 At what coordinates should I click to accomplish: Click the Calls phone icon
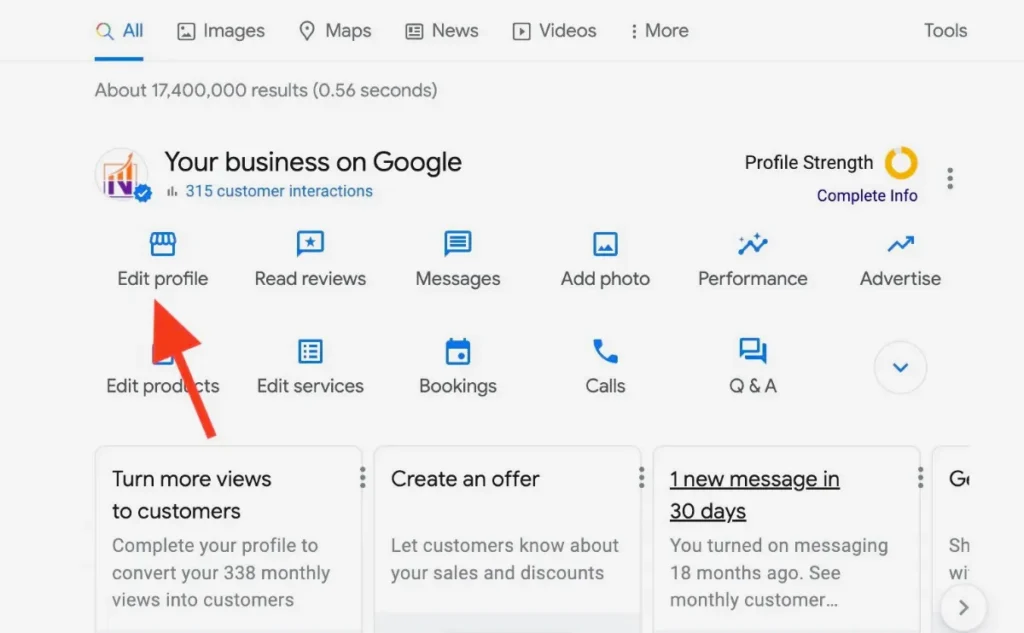605,351
